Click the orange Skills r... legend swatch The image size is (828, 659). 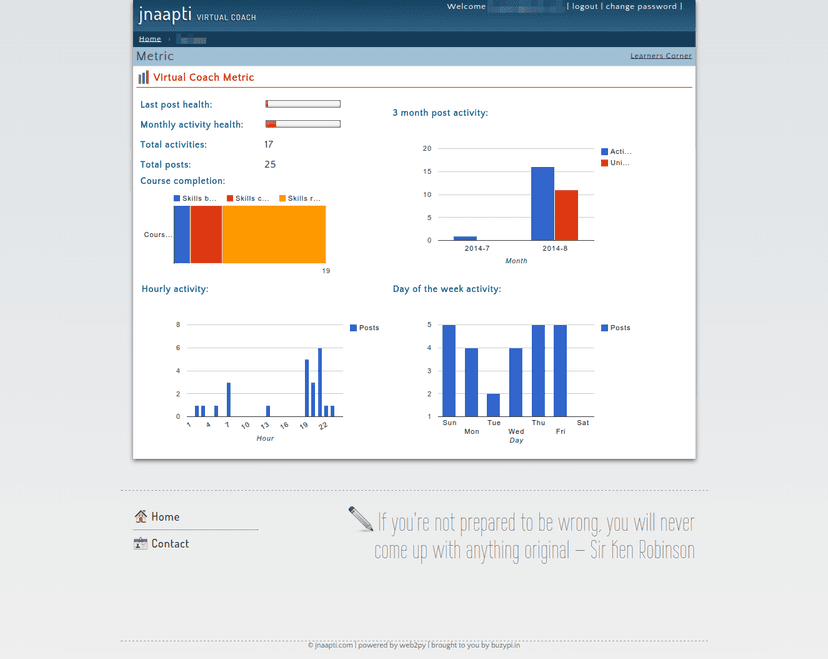[283, 199]
